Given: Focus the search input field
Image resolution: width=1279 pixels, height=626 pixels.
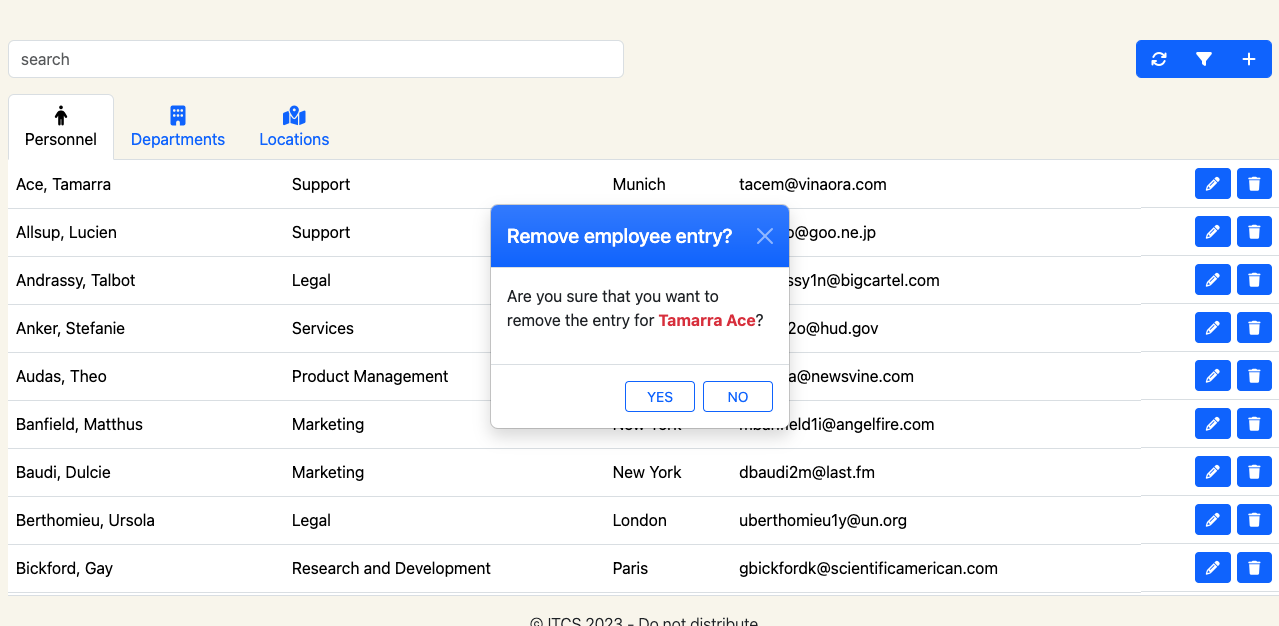Looking at the screenshot, I should point(316,59).
